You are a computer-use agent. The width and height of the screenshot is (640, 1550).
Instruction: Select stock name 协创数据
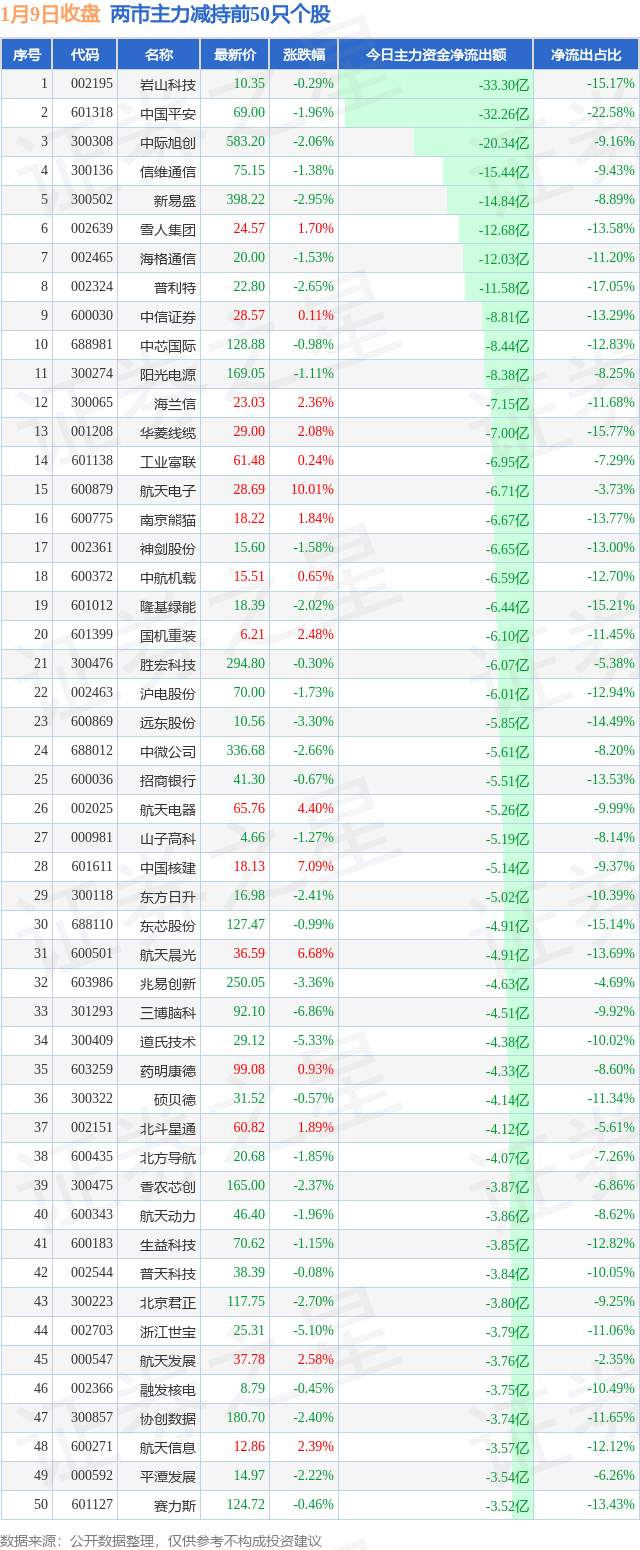pyautogui.click(x=169, y=1418)
